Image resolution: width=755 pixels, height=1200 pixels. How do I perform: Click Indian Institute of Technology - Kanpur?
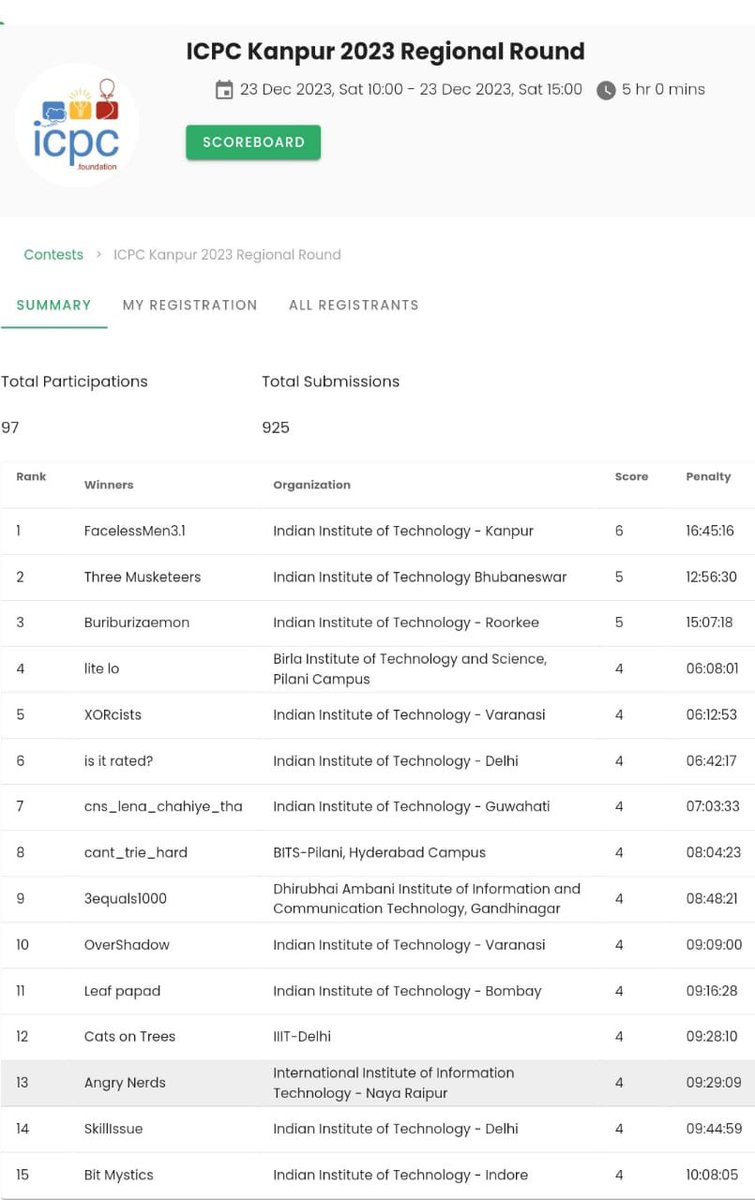point(403,531)
